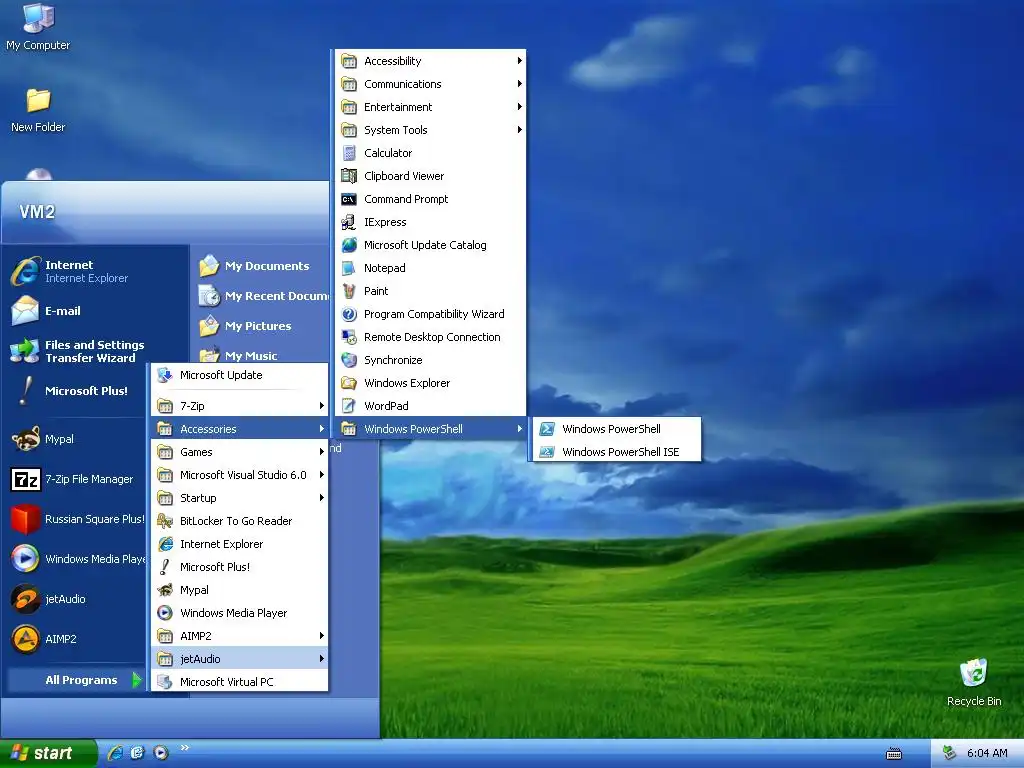Launch Internet Explorer from Quick Launch
The image size is (1024, 768).
115,753
